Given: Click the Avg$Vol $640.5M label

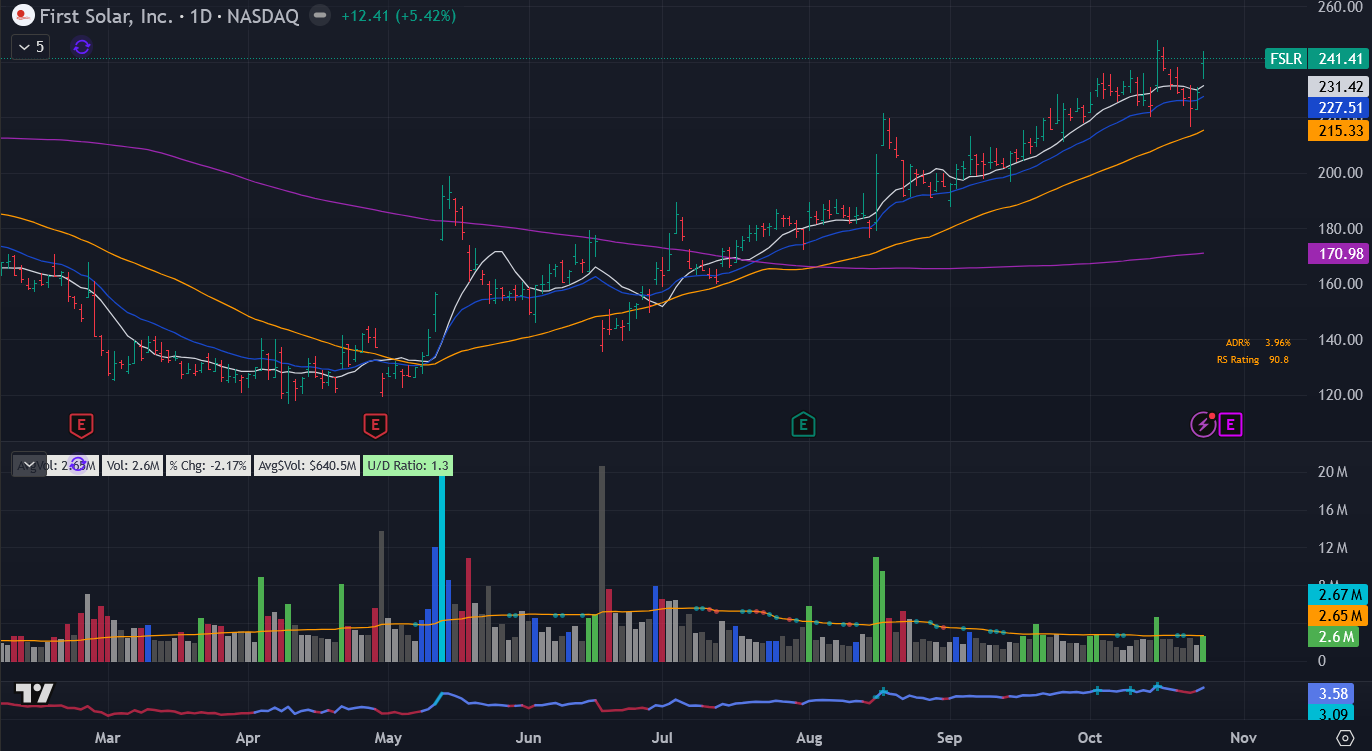Looking at the screenshot, I should coord(307,465).
